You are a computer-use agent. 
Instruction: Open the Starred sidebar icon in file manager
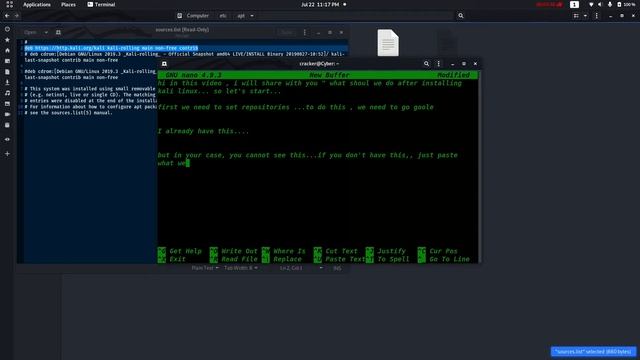[7, 40]
